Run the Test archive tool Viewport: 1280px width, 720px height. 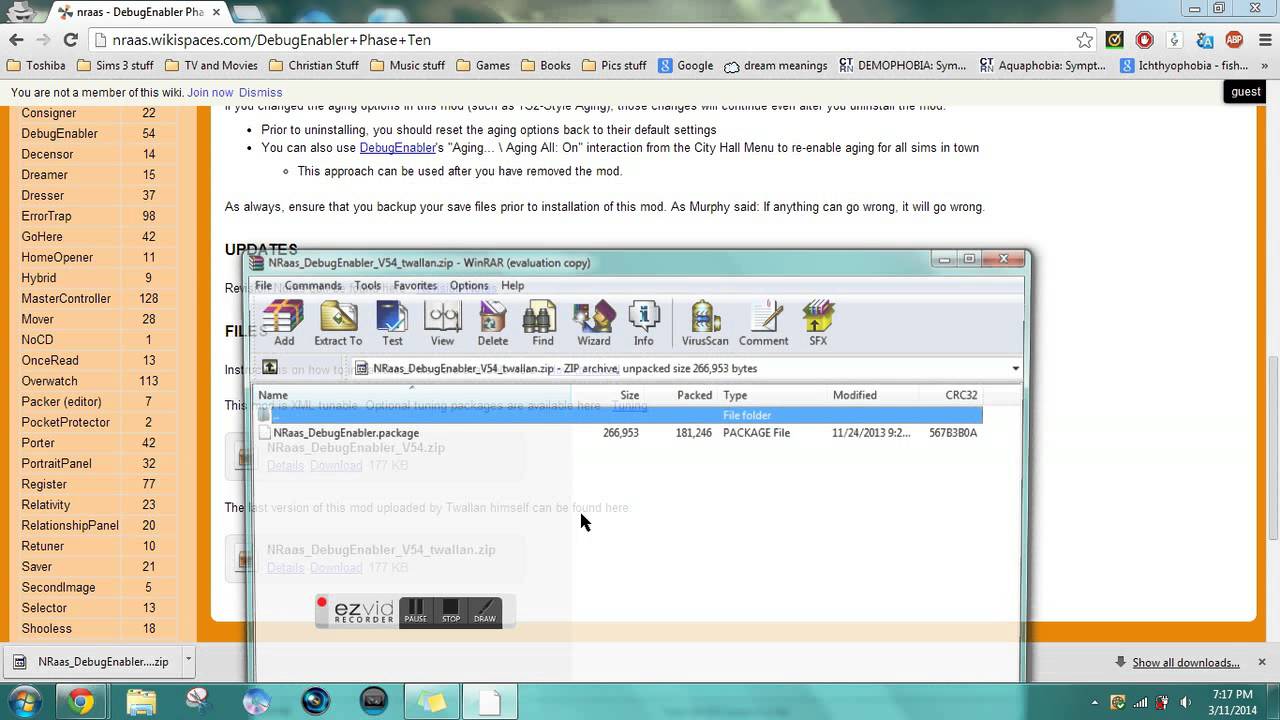pos(392,323)
